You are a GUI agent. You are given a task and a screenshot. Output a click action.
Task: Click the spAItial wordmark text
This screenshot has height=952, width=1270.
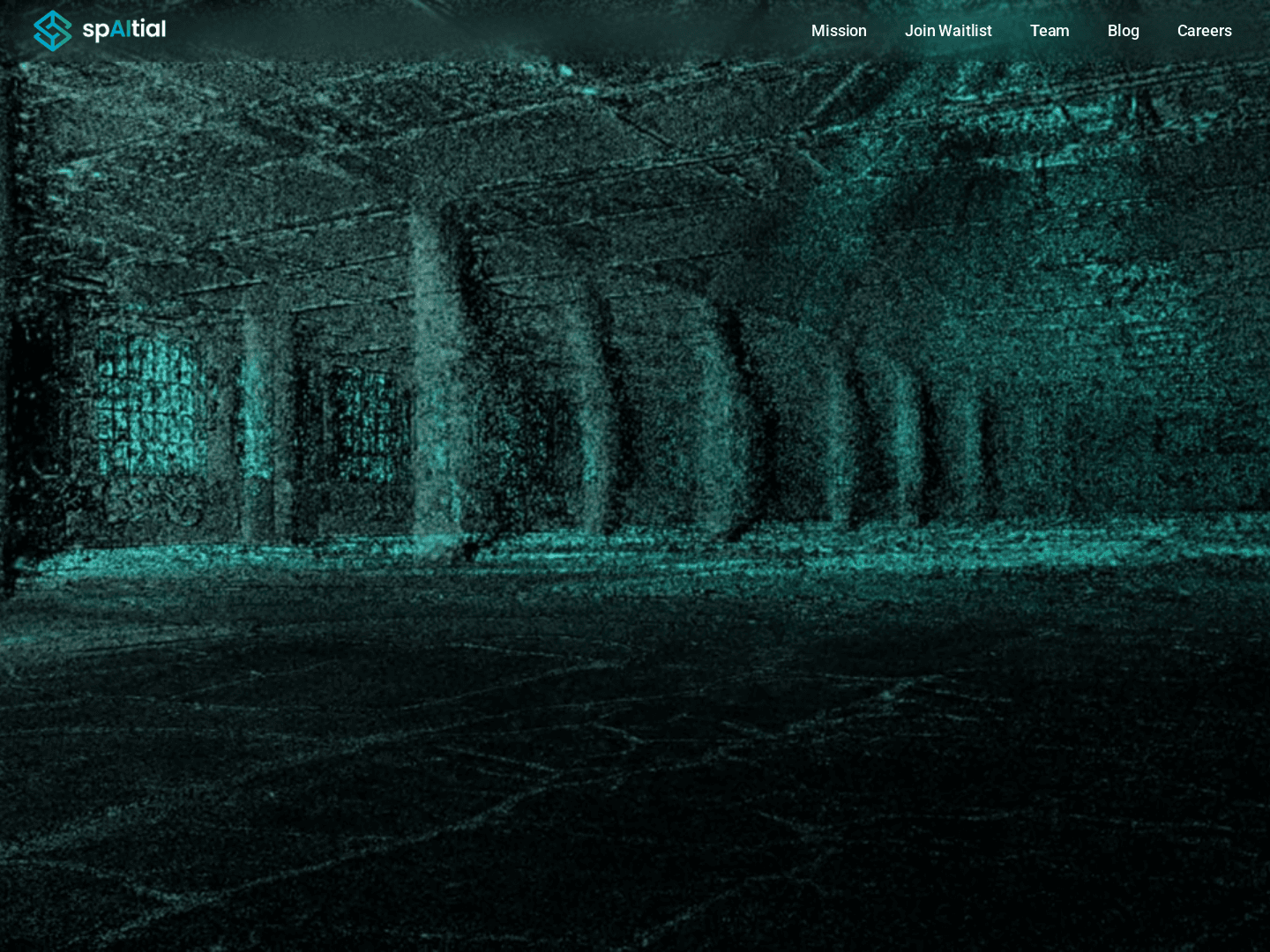(x=122, y=29)
